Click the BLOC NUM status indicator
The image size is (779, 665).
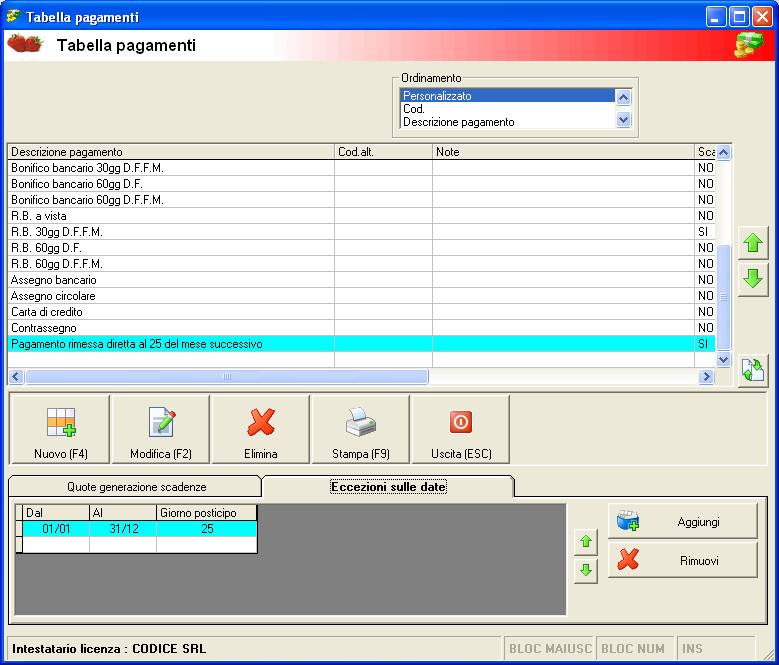(633, 649)
